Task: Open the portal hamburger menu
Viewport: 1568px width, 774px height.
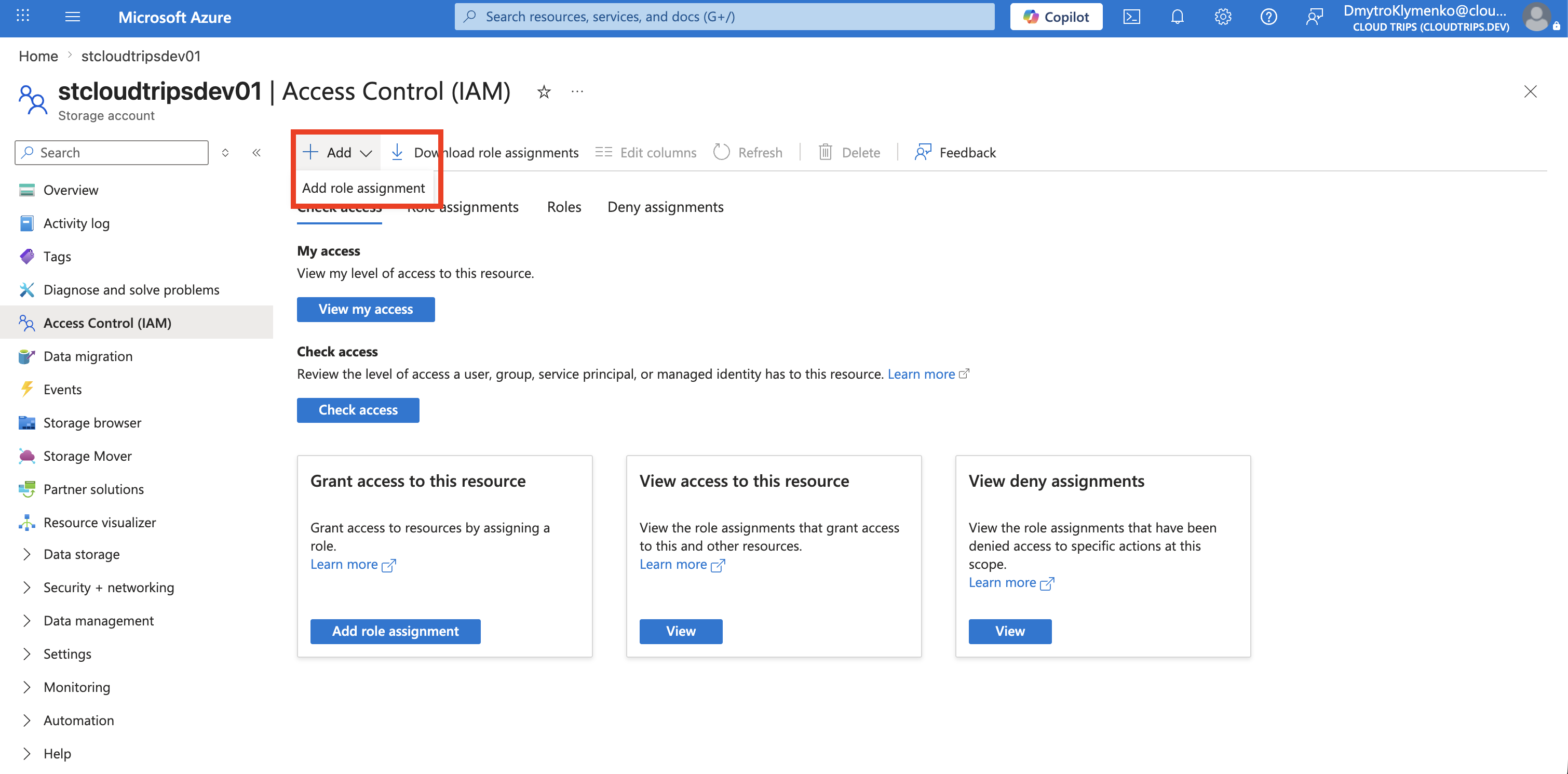Action: (x=73, y=17)
